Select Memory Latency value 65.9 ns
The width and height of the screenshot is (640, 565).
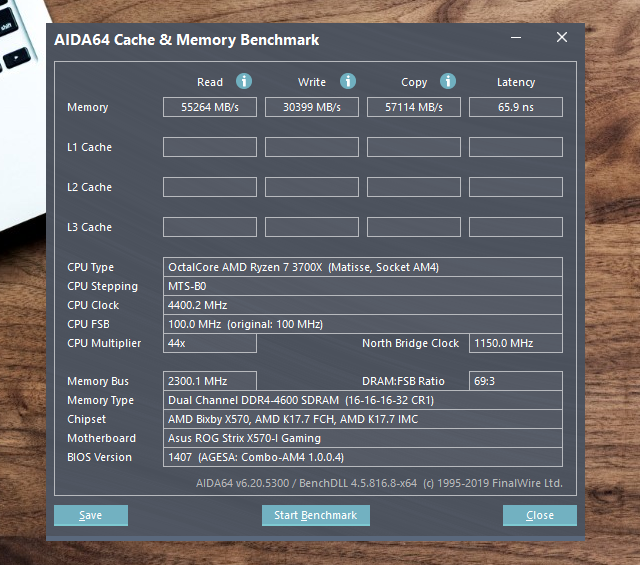coord(516,107)
